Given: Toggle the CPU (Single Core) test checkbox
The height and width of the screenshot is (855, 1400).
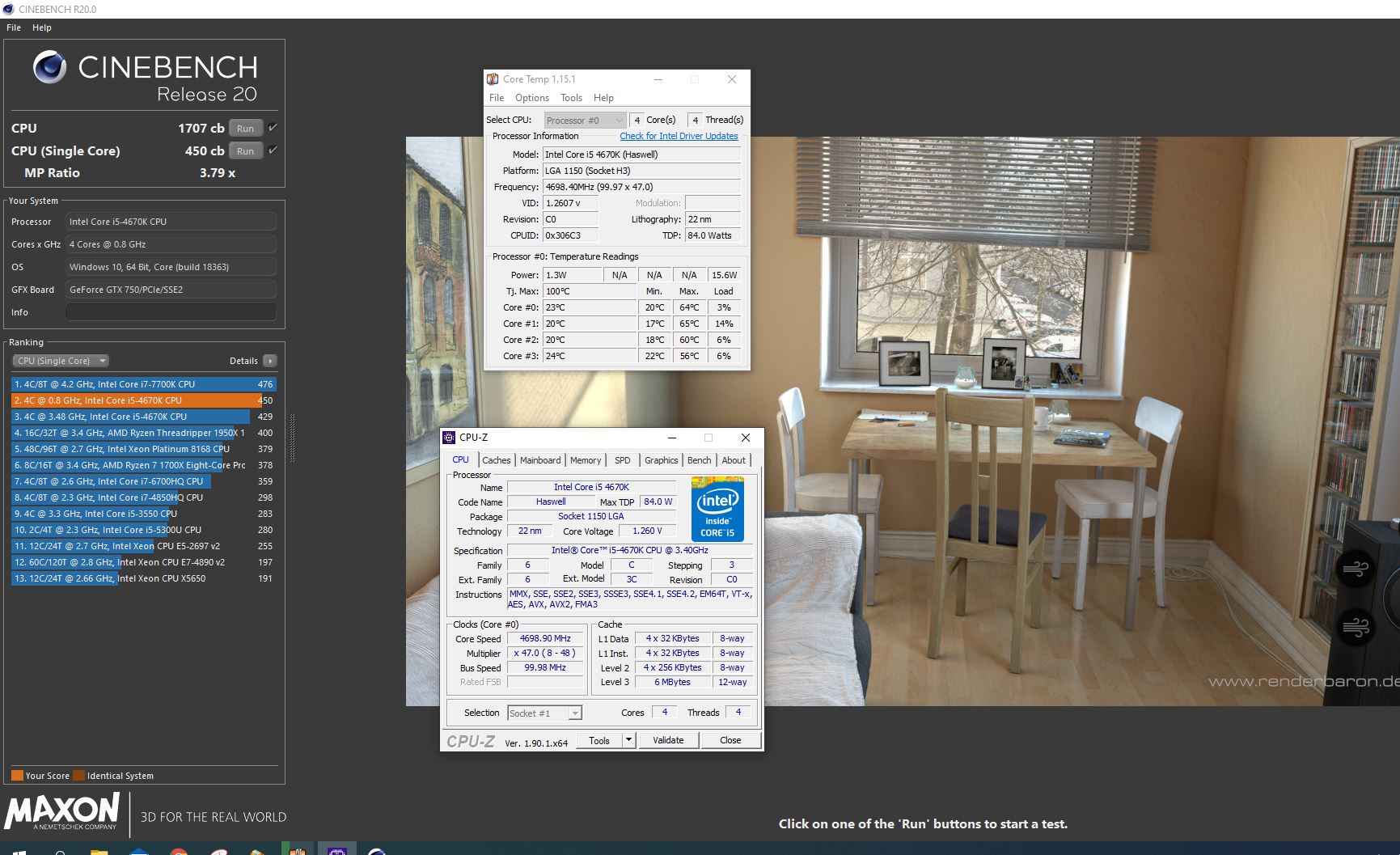Looking at the screenshot, I should click(273, 150).
